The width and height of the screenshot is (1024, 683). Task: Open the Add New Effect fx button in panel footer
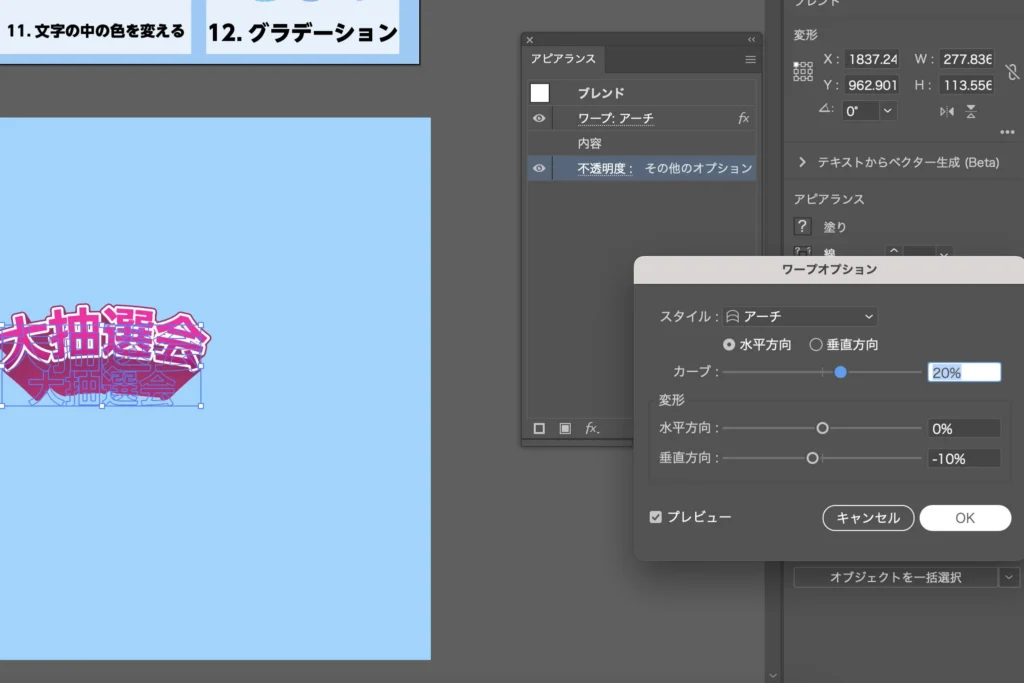[x=592, y=428]
